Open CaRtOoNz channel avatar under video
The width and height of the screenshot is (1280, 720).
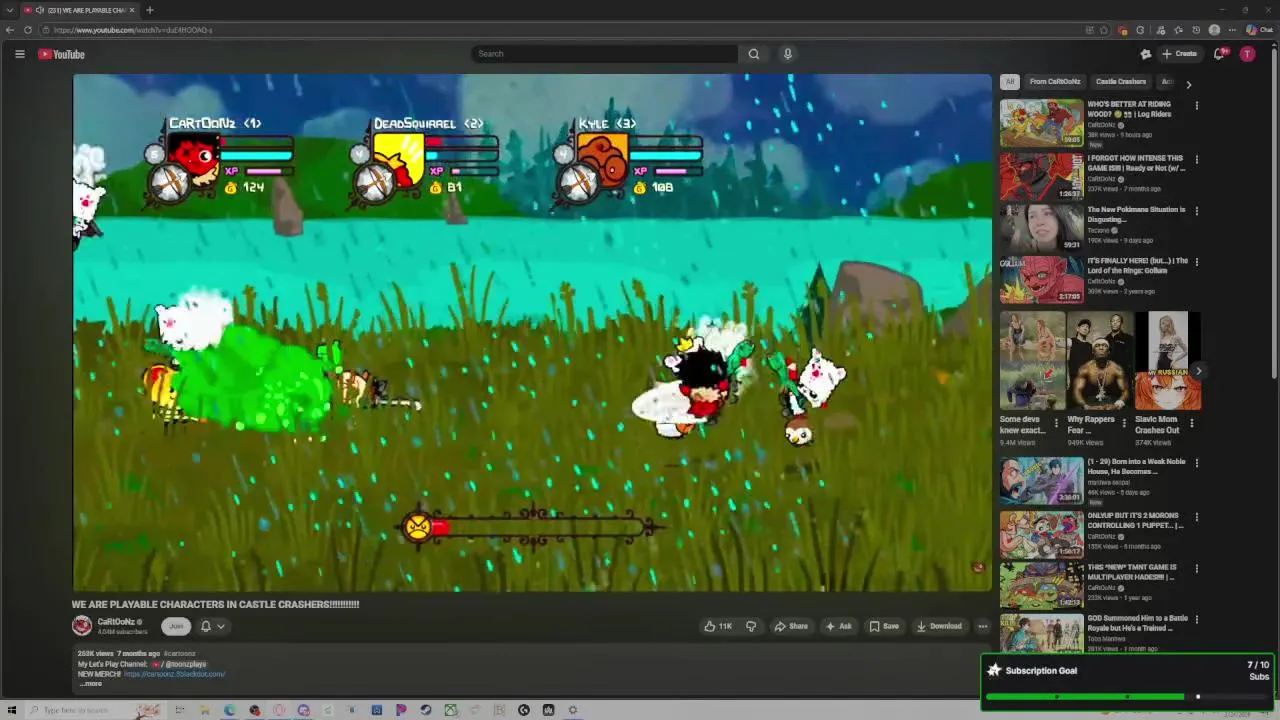pyautogui.click(x=82, y=626)
